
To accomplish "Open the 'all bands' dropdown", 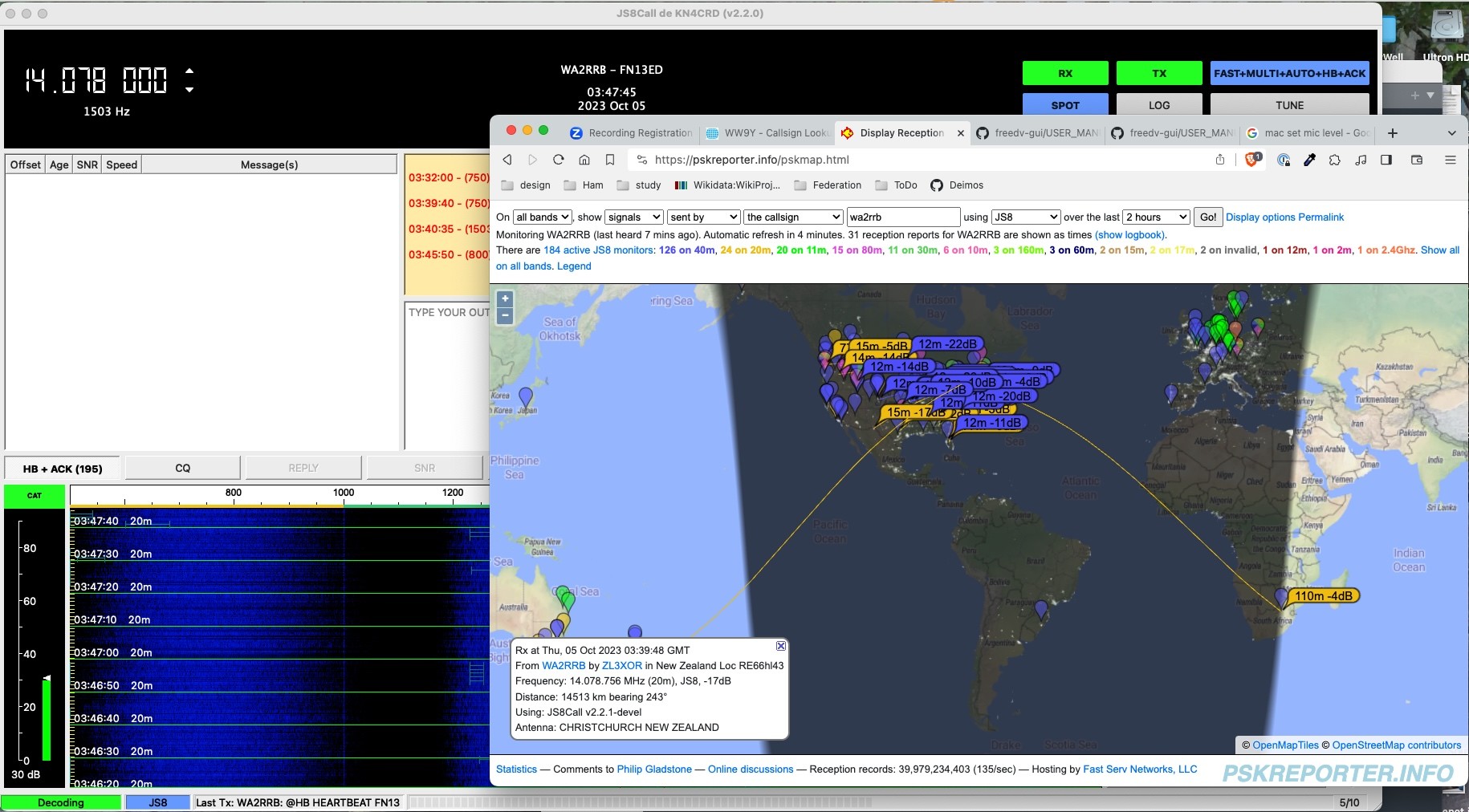I will (543, 217).
